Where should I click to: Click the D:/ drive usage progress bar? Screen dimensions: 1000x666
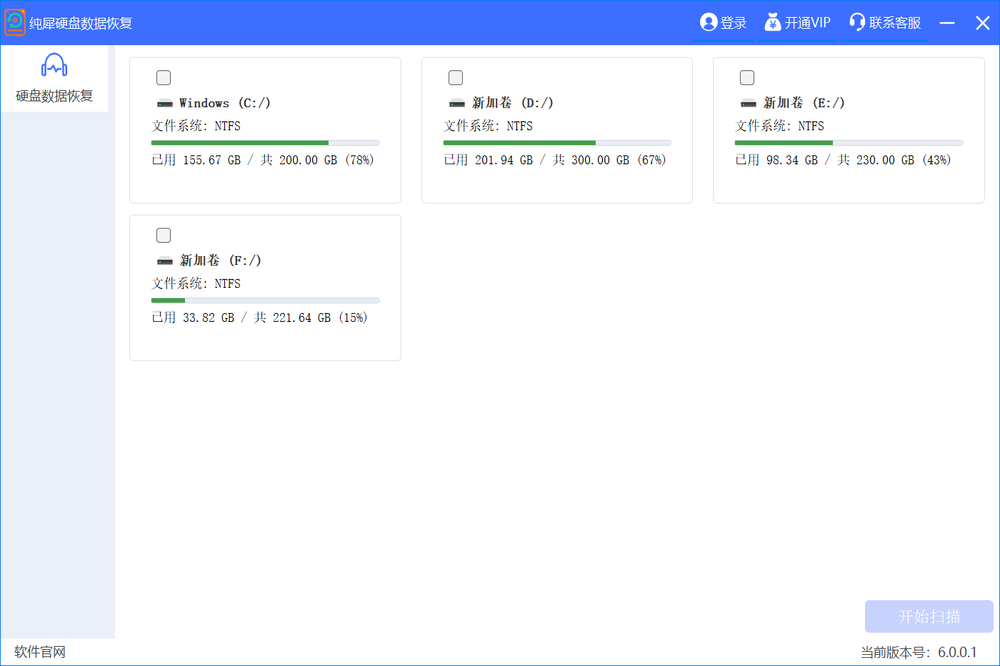click(557, 143)
